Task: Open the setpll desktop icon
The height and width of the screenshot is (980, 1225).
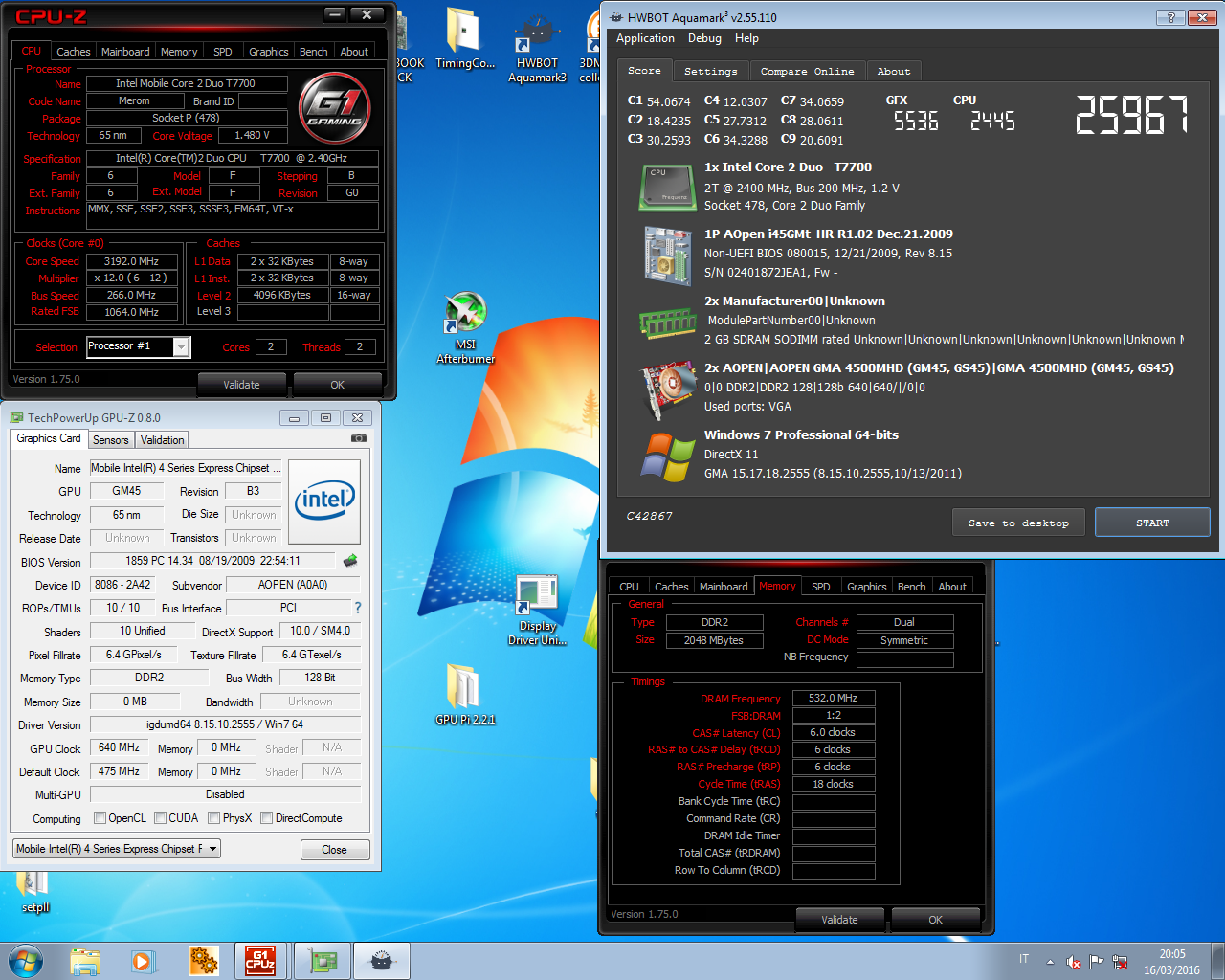Action: click(x=33, y=892)
